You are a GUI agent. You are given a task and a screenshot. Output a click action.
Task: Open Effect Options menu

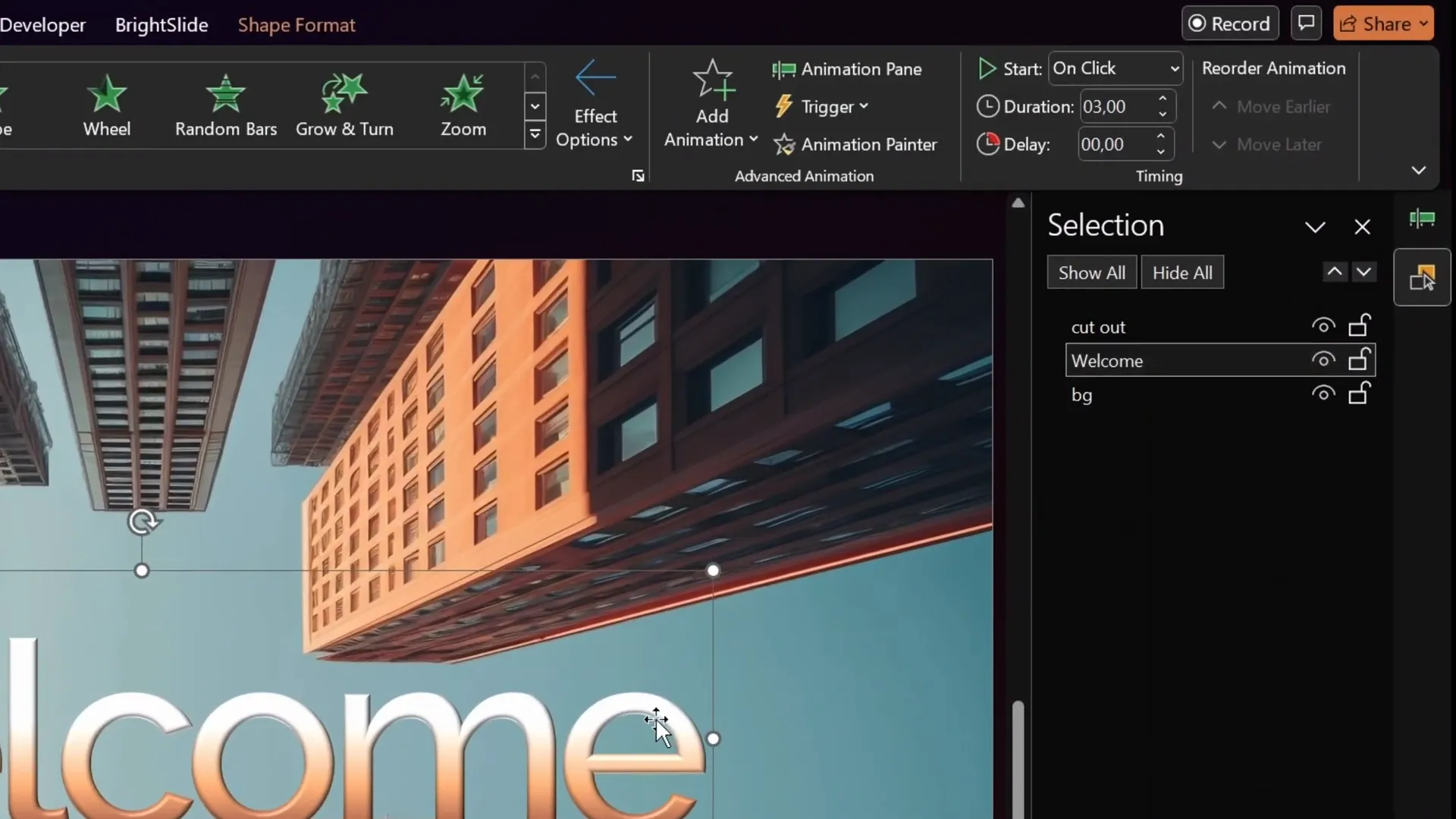coord(595,105)
